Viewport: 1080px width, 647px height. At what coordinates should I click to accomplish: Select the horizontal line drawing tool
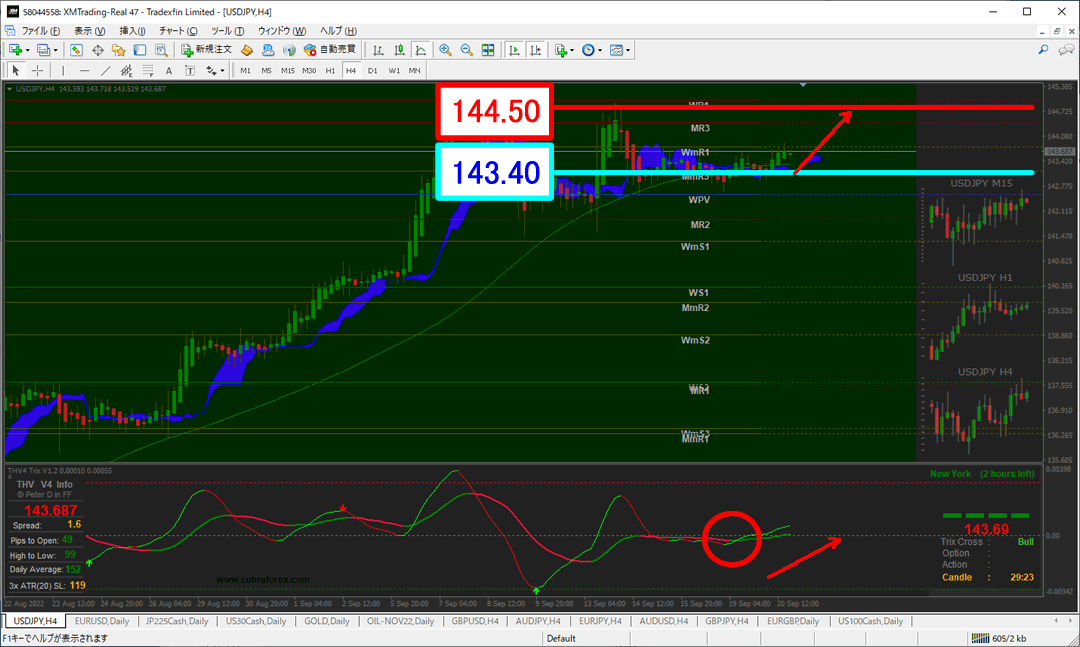84,70
